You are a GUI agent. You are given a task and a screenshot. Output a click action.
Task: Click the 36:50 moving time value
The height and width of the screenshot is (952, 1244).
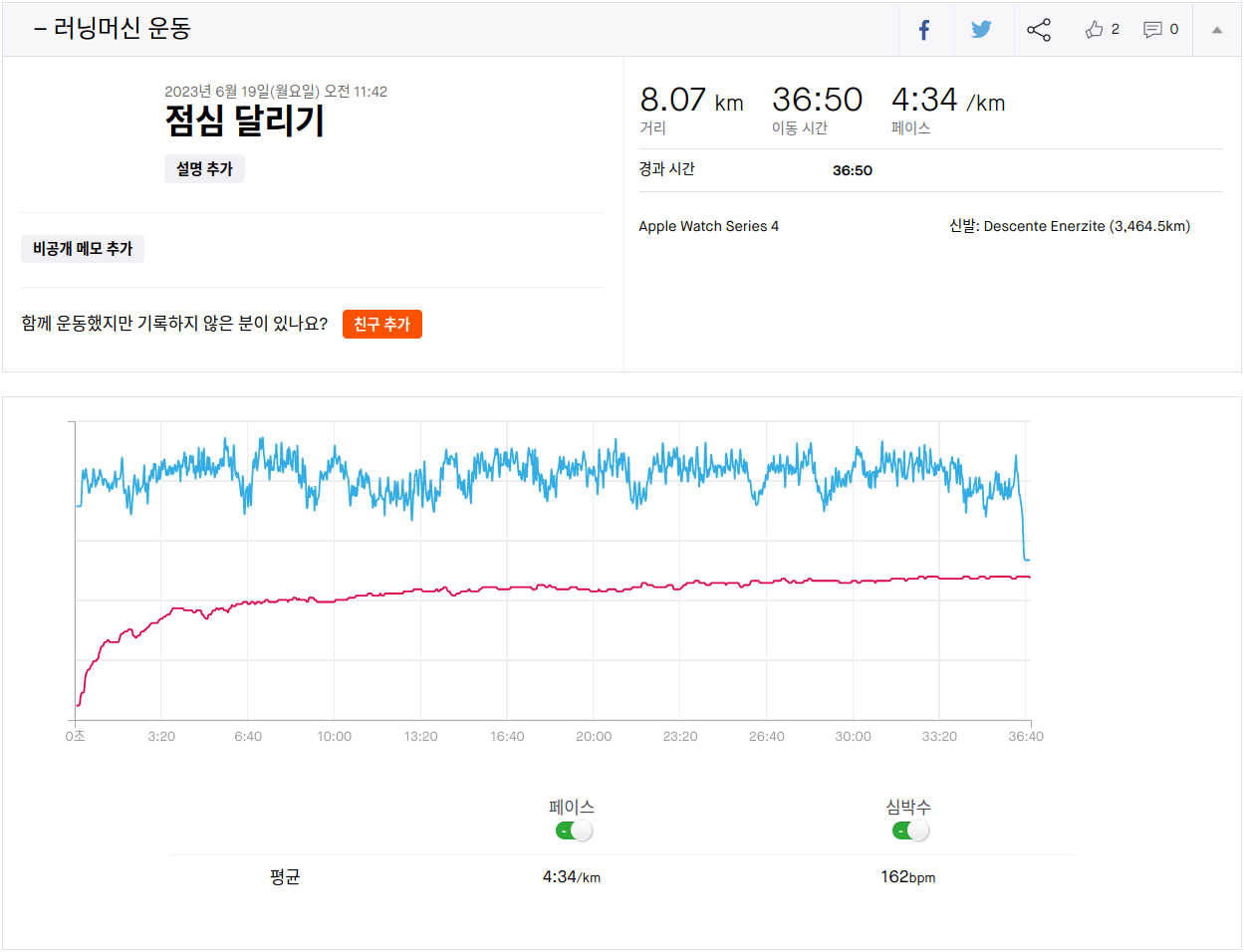click(817, 100)
